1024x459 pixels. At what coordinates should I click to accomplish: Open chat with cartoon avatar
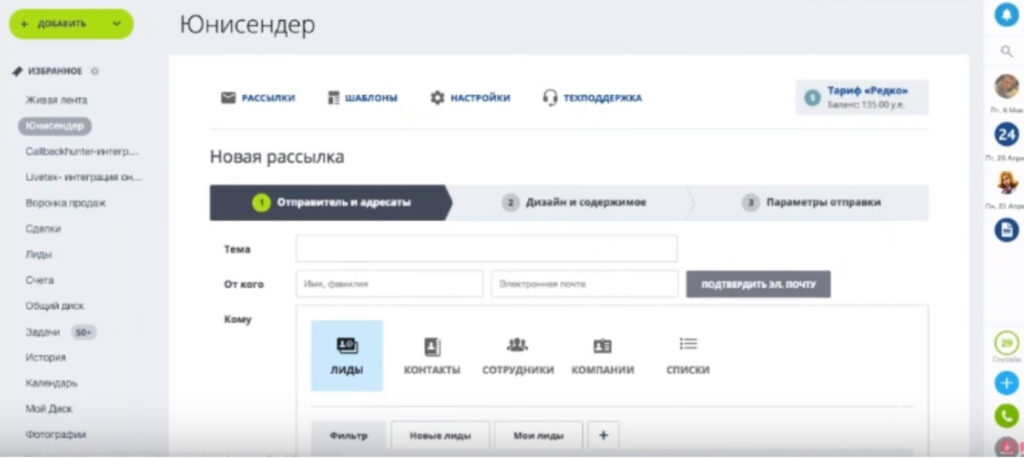[x=1008, y=182]
